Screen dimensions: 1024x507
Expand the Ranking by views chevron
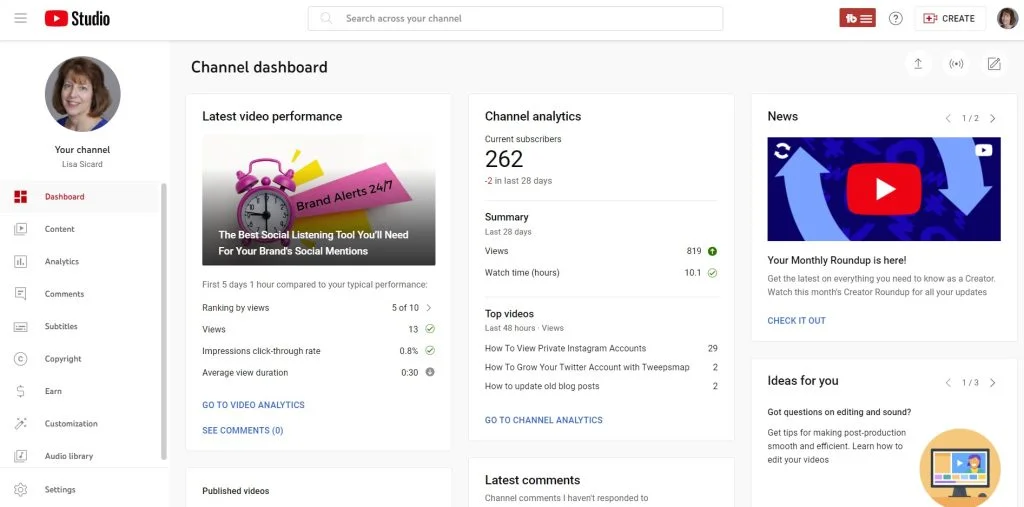(429, 308)
